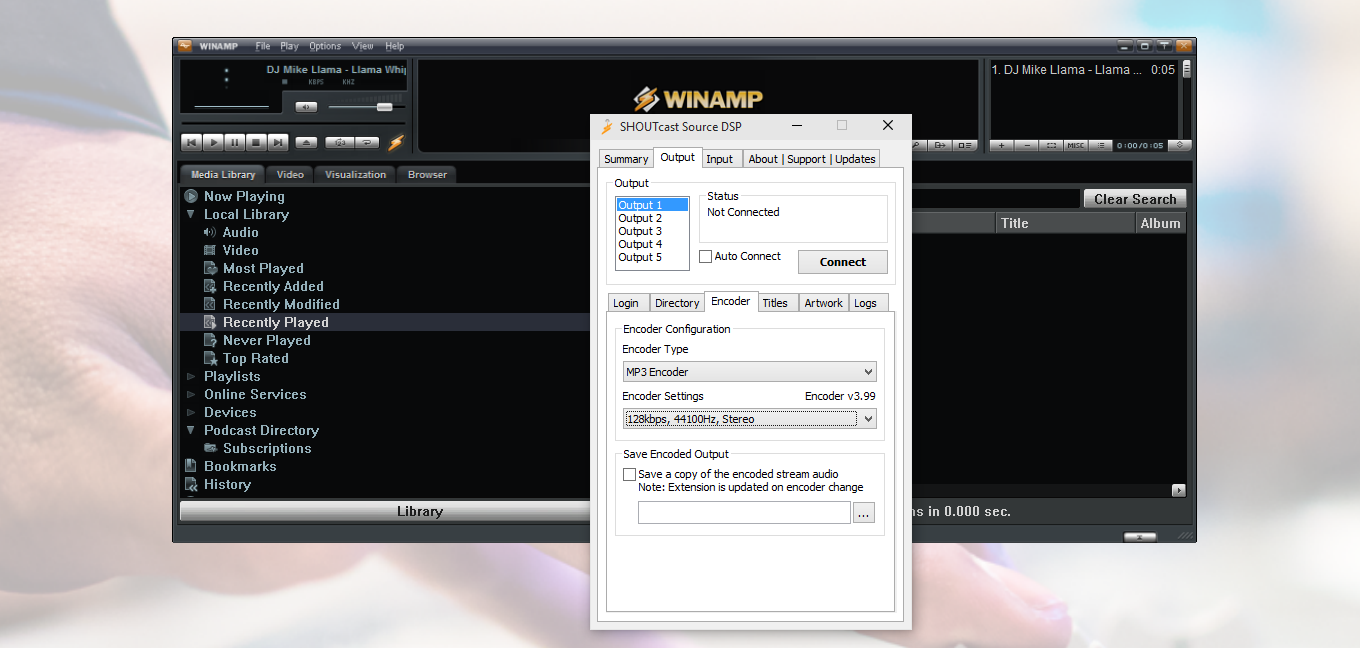Click the playlist collapse arrows button
Screen dimensions: 1360x648
pyautogui.click(x=1180, y=146)
